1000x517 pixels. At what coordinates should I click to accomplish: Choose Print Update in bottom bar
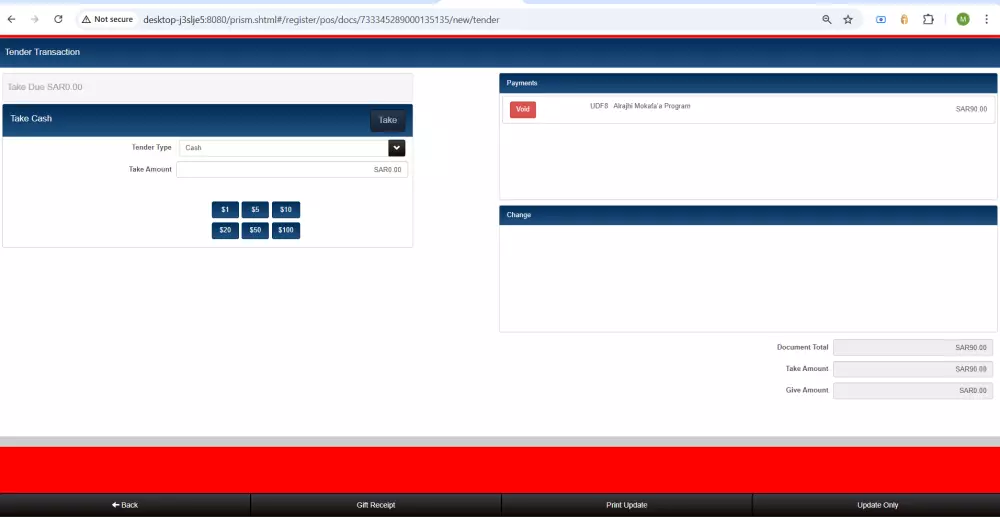[x=627, y=505]
